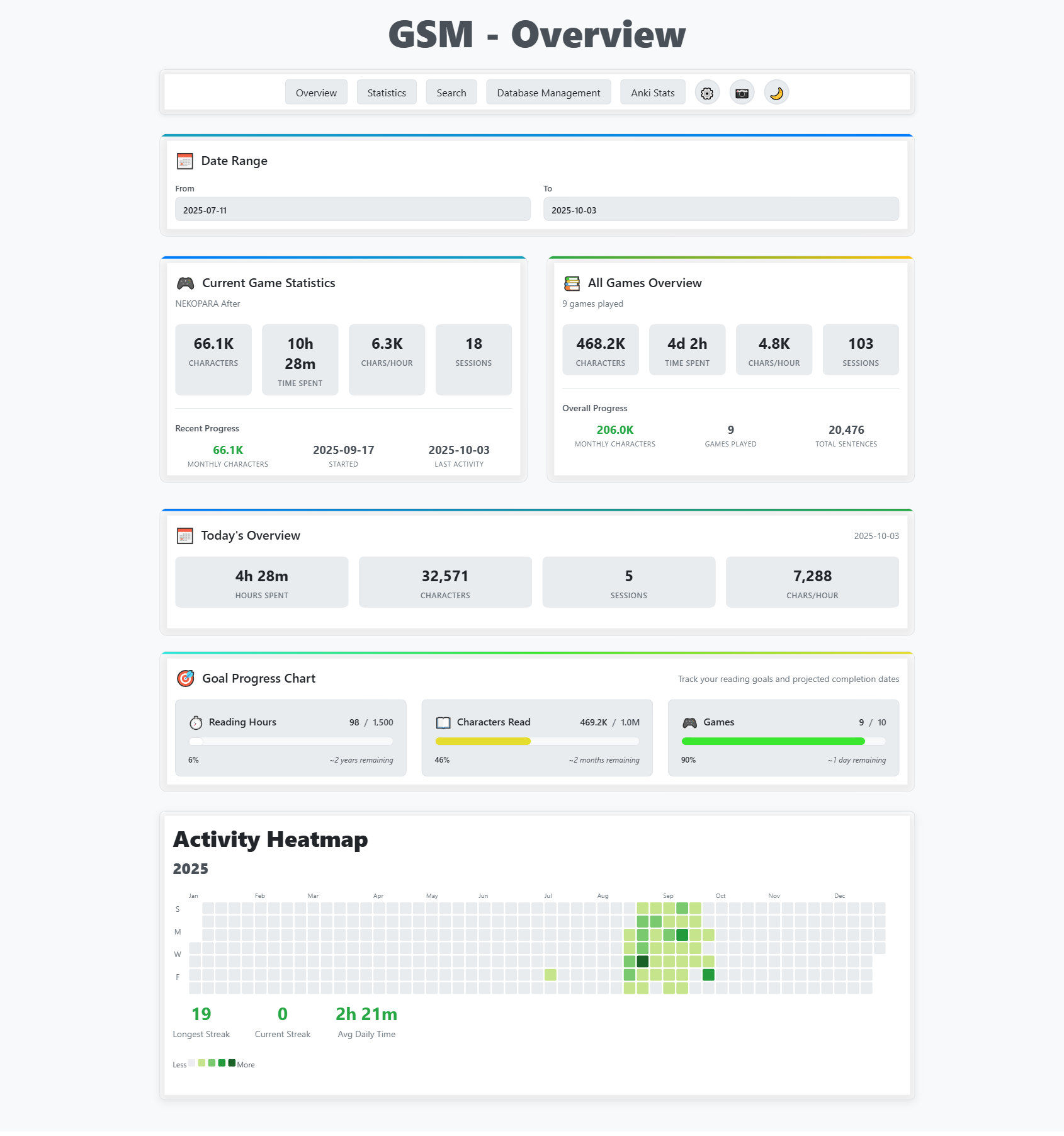Screen dimensions: 1064x1136
Task: Click the darkest green heatmap cell
Action: 642,962
